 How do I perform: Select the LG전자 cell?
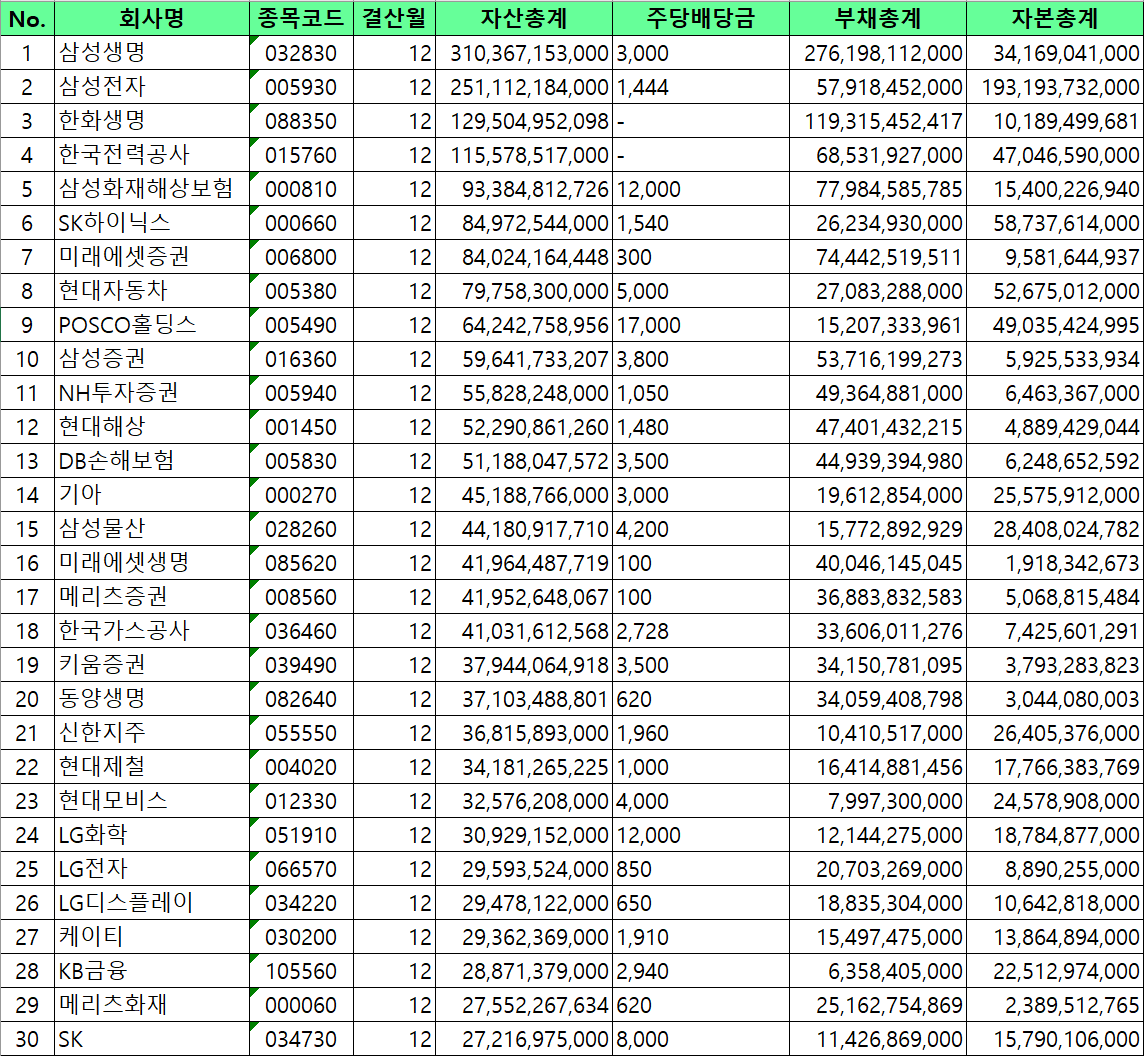click(x=152, y=868)
